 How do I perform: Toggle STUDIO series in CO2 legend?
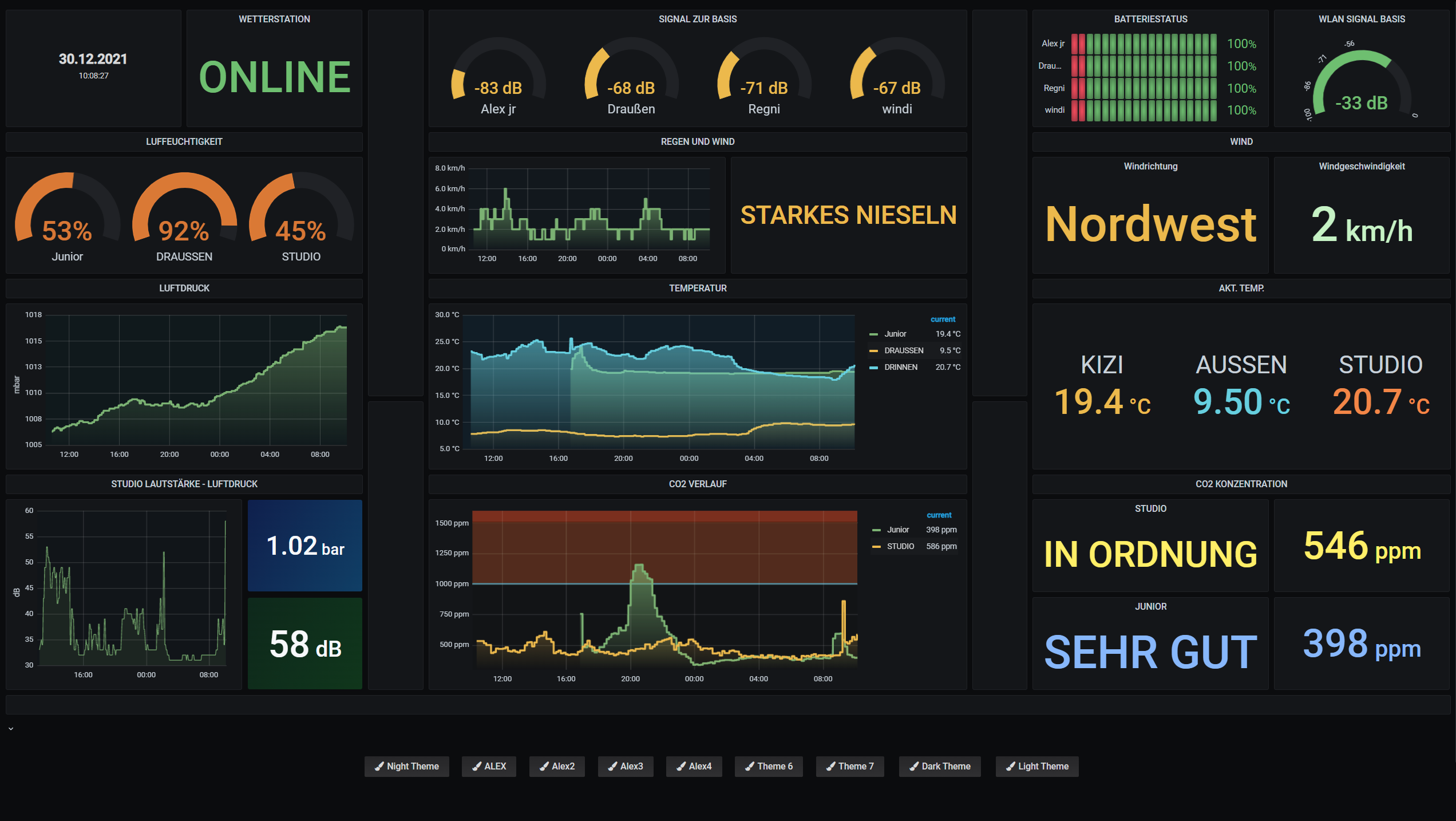pos(900,546)
